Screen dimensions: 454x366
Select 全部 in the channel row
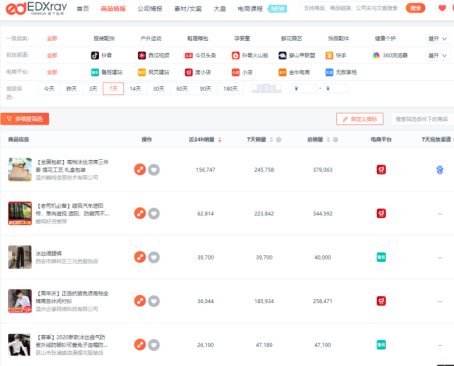(52, 55)
